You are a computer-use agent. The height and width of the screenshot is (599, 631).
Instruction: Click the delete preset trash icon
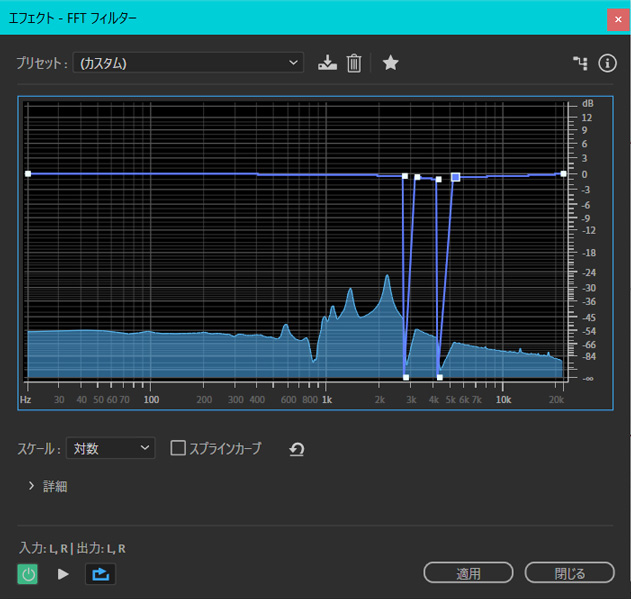(x=353, y=63)
